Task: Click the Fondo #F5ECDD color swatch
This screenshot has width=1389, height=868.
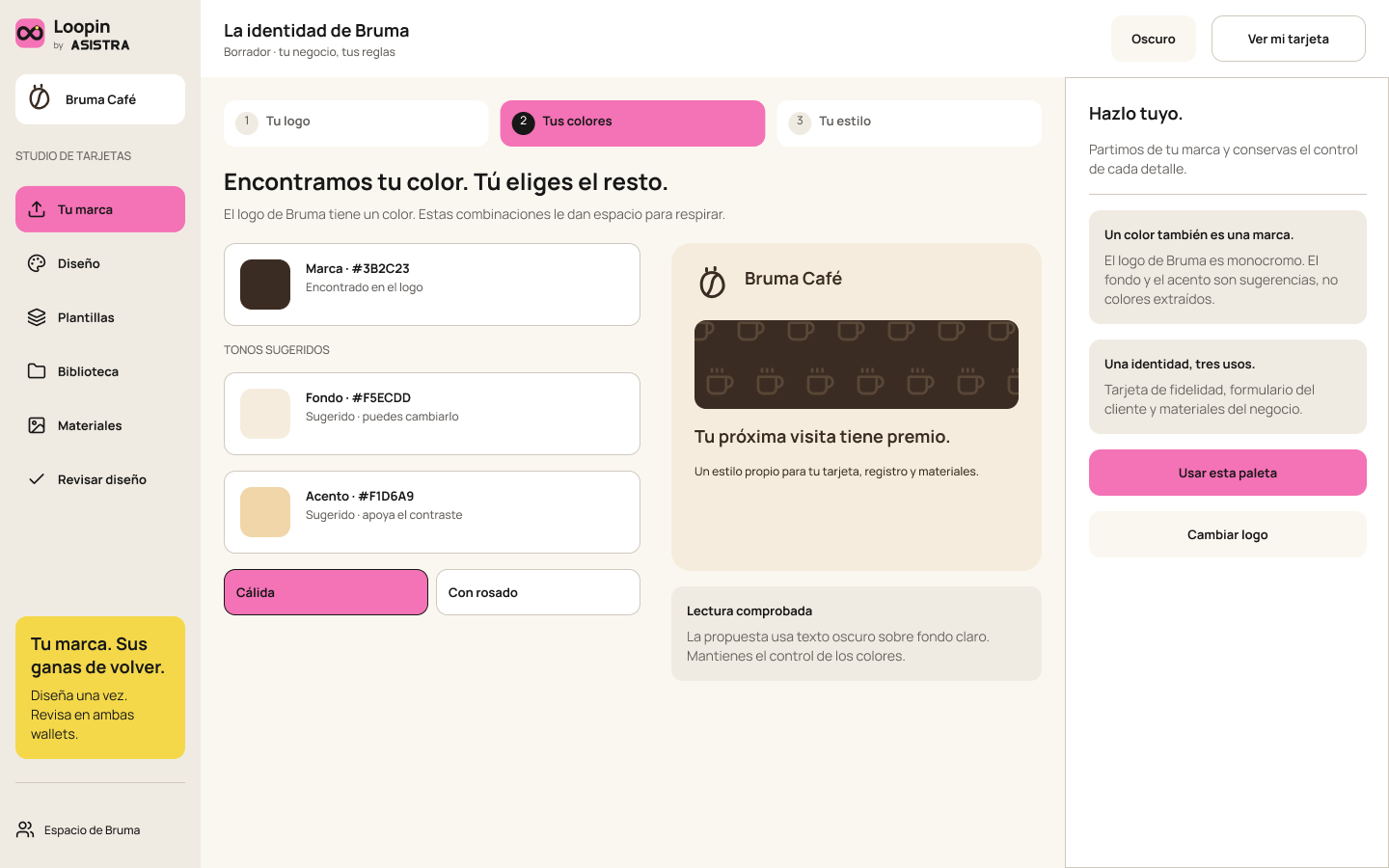Action: coord(265,414)
